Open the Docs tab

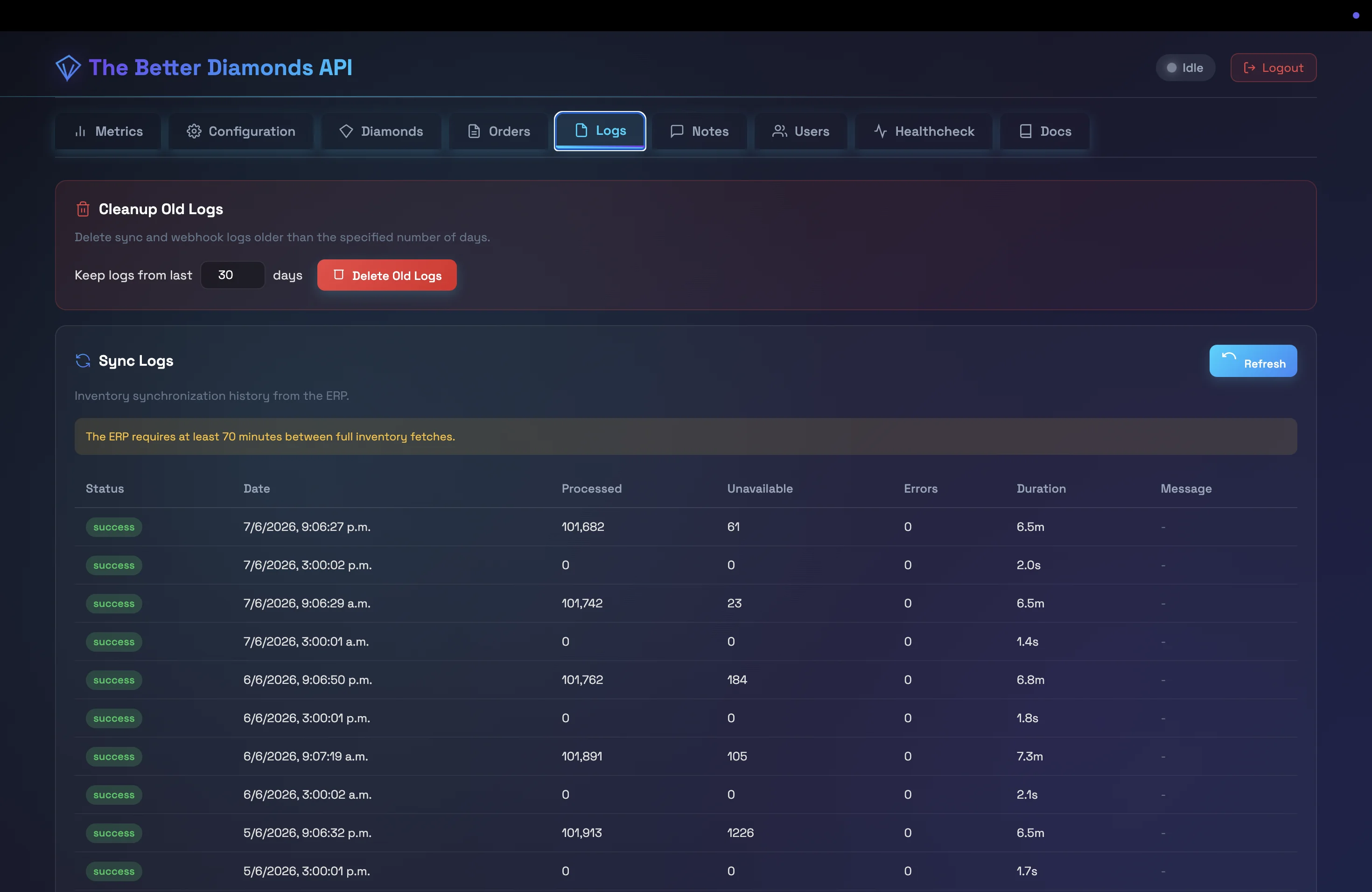pos(1044,132)
